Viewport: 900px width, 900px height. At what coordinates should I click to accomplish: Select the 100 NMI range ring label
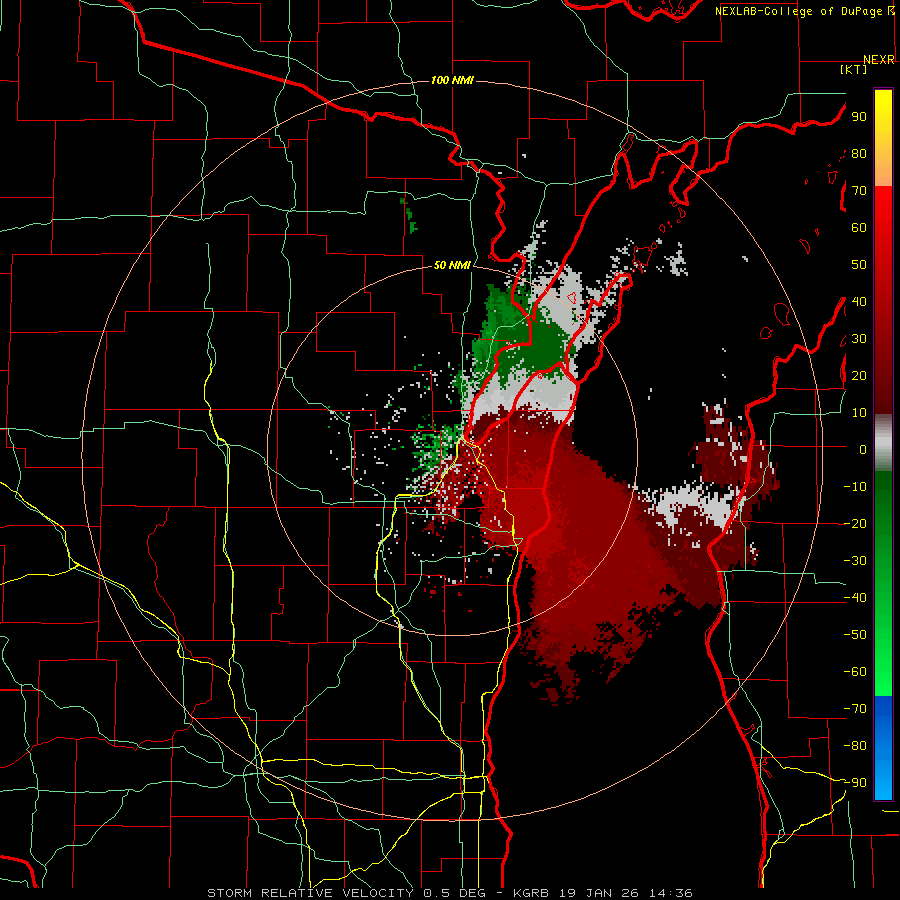[452, 80]
